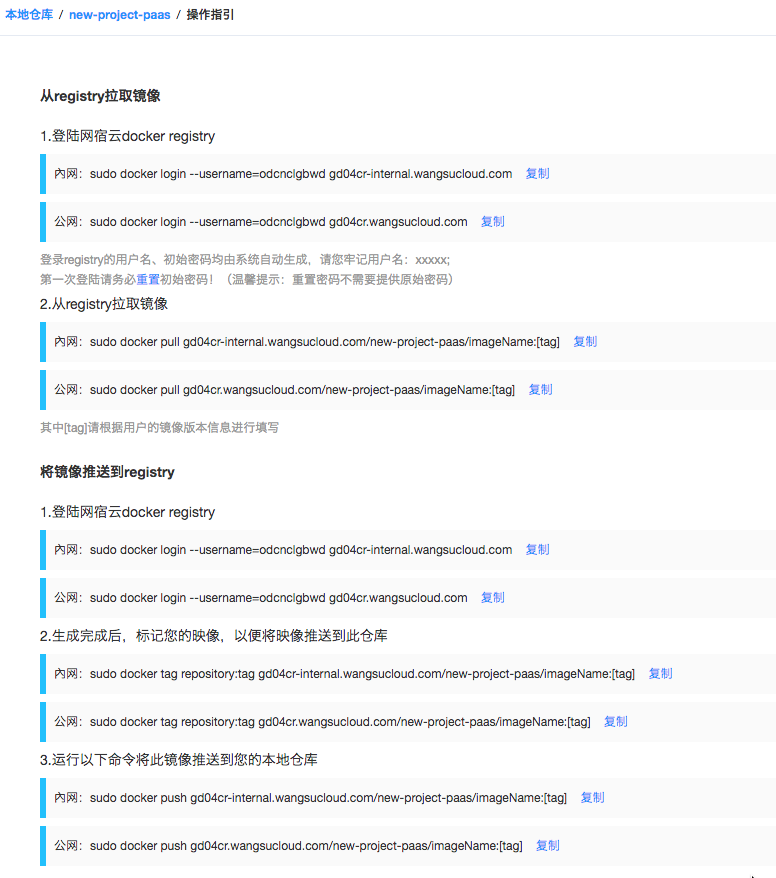Viewport: 776px width, 878px height.
Task: Copy the 公网 docker push command
Action: pyautogui.click(x=548, y=846)
